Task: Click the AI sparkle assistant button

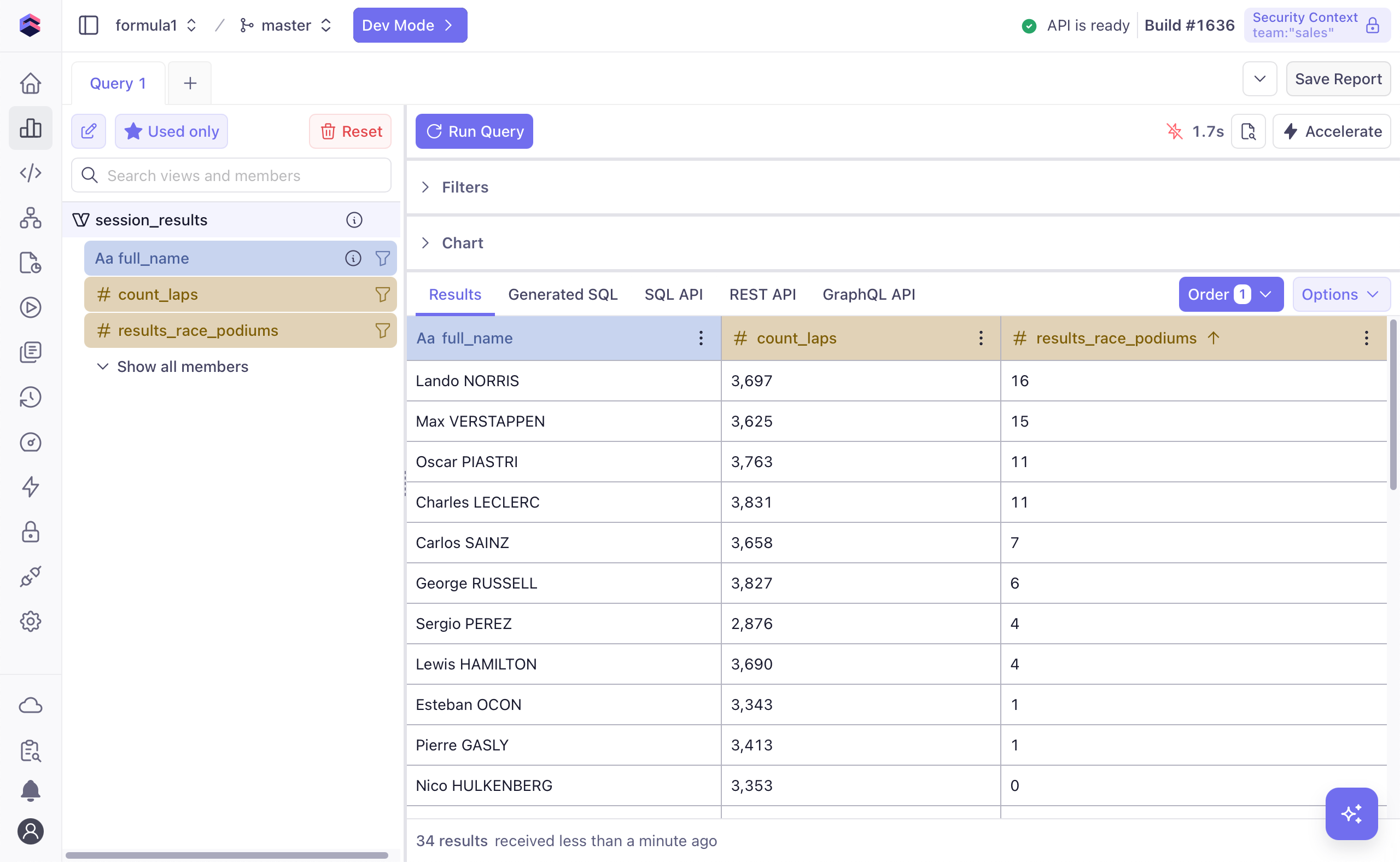Action: [x=1351, y=813]
